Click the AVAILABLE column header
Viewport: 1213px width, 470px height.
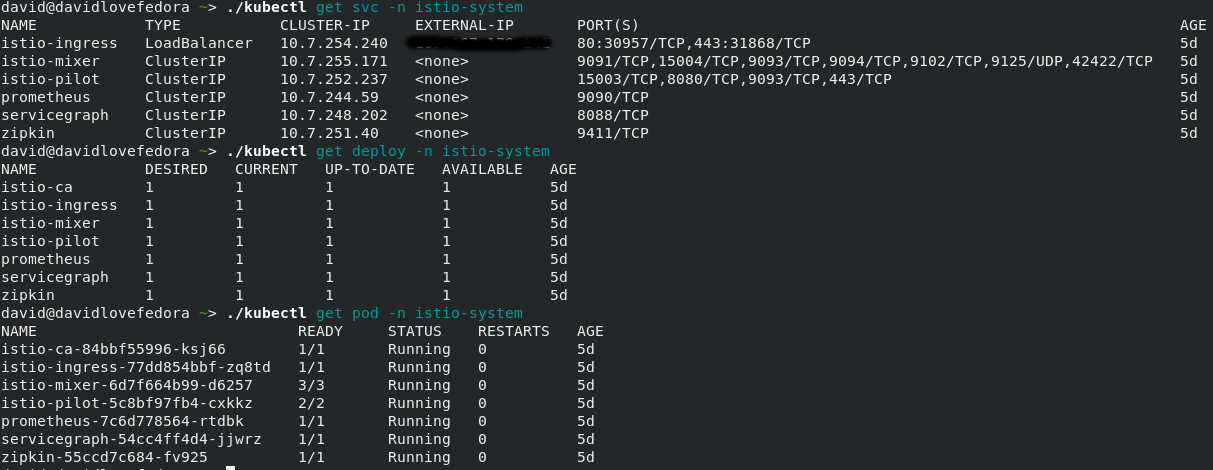(482, 169)
